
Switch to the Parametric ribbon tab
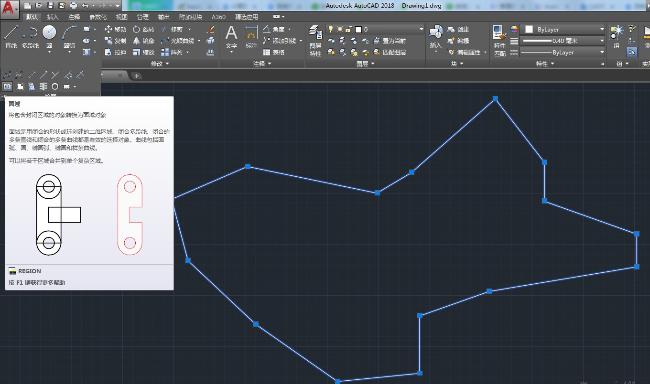[98, 17]
